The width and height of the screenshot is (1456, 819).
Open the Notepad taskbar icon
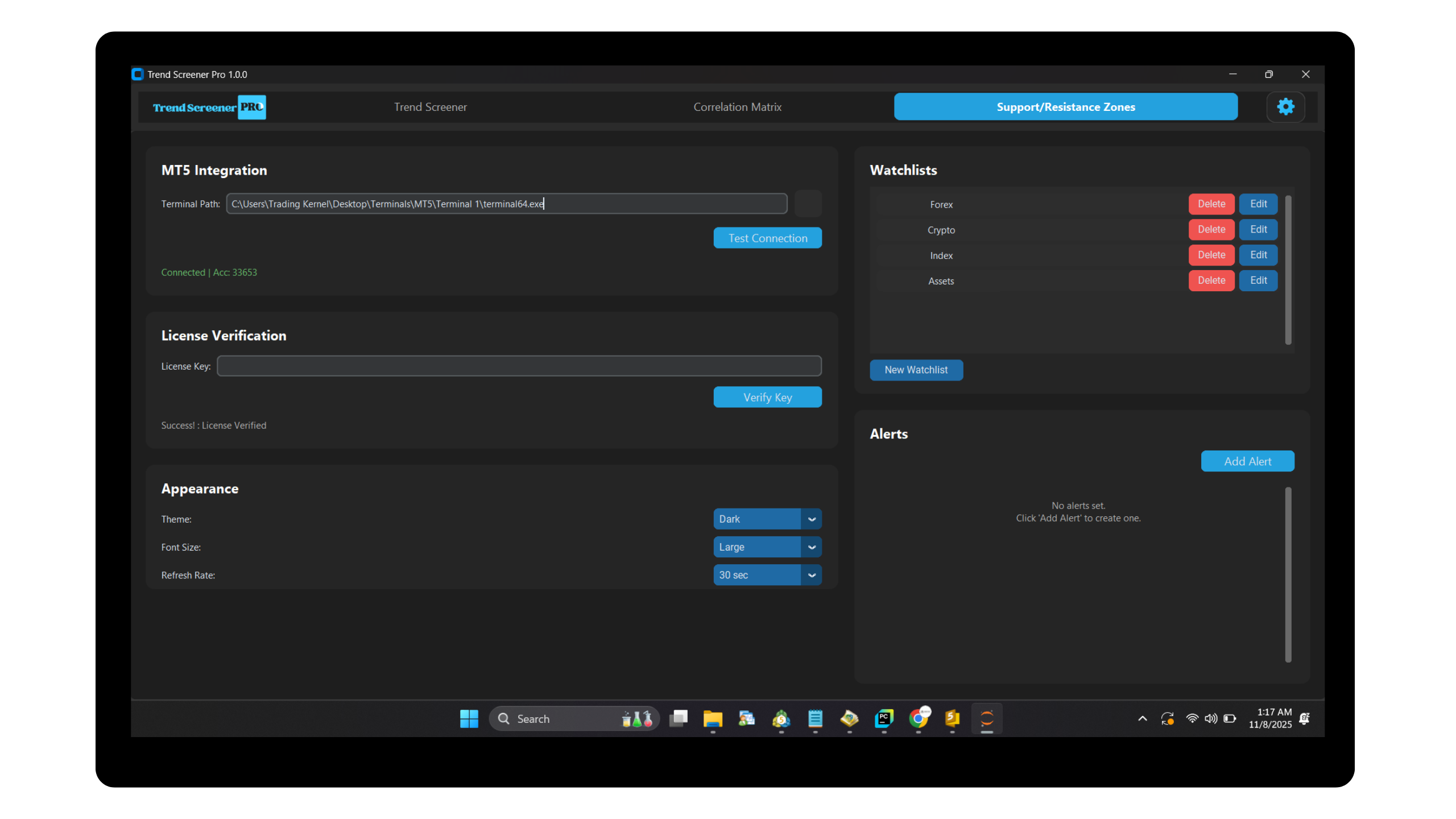point(815,719)
